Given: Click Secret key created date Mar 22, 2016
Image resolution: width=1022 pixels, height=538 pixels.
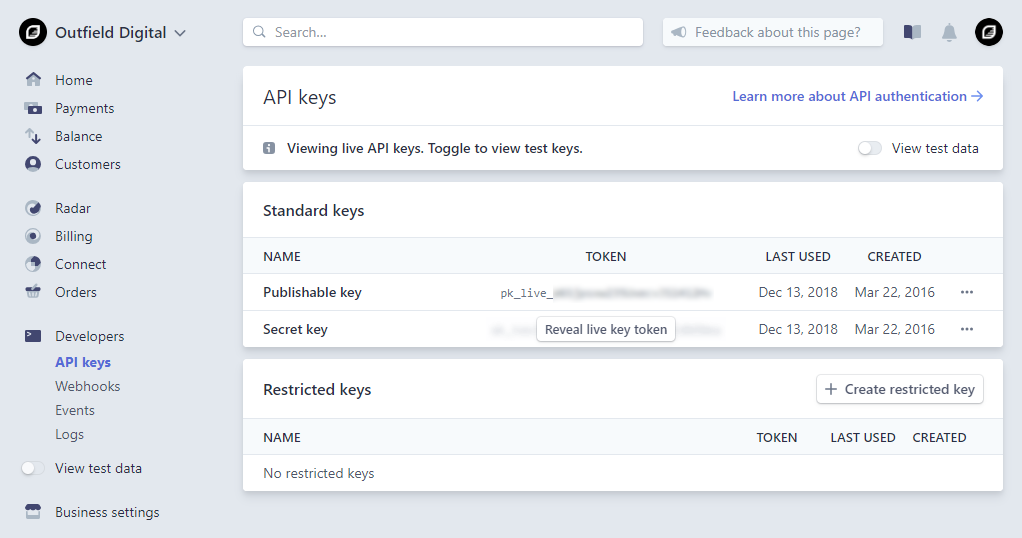Looking at the screenshot, I should (894, 329).
